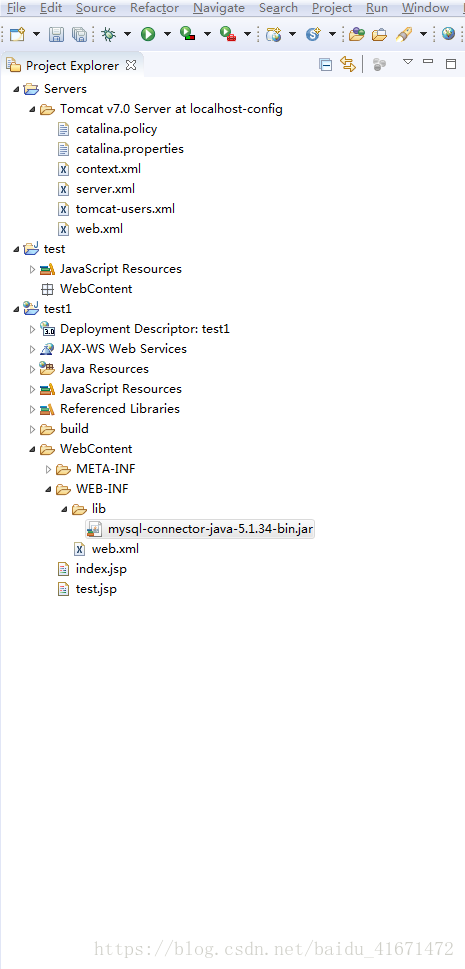465x969 pixels.
Task: Collapse the lib folder
Action: pos(64,509)
